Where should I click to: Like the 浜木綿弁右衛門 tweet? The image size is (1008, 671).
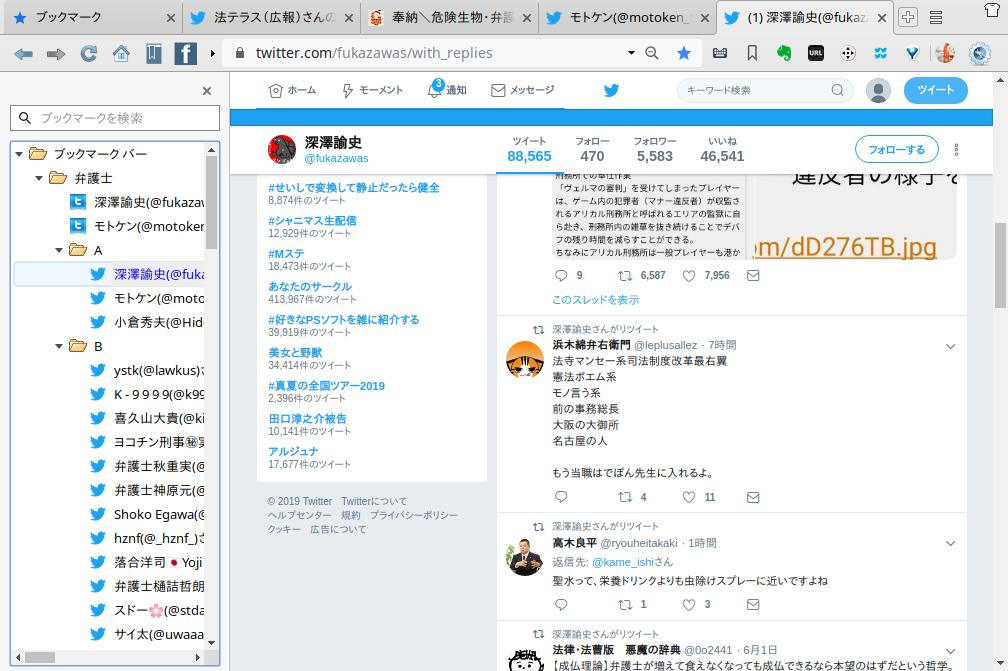click(688, 497)
